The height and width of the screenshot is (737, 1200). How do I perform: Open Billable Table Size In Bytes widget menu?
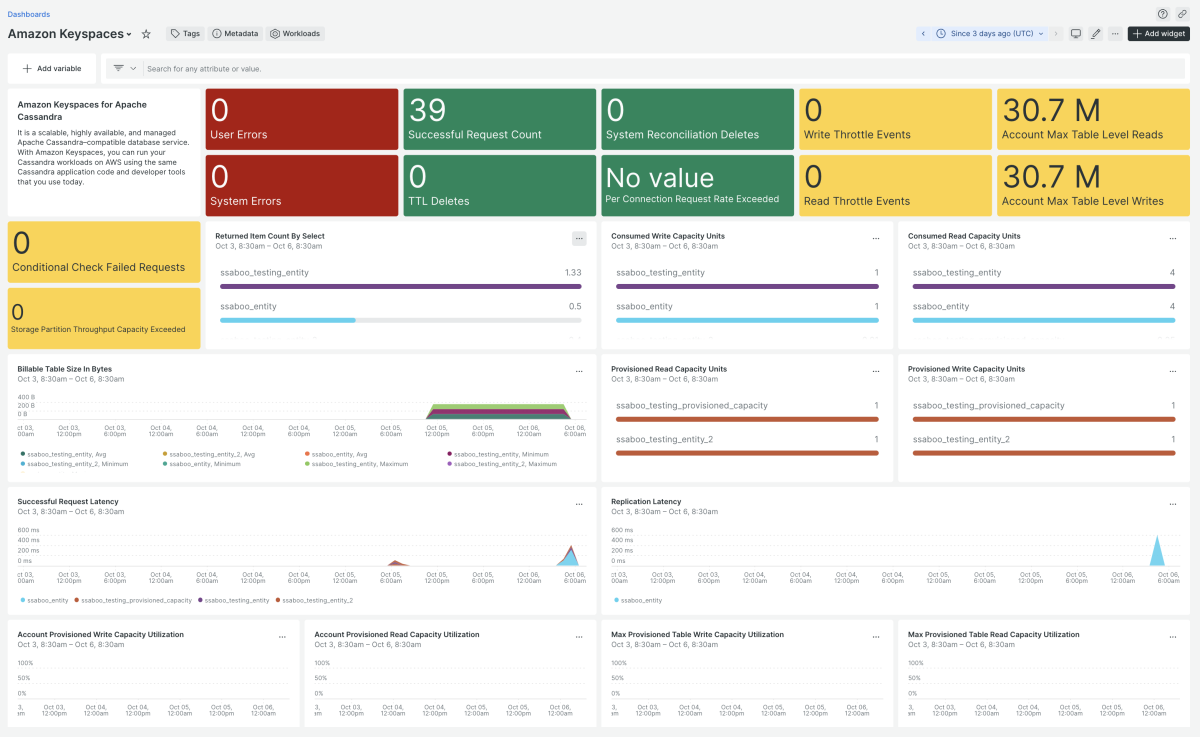(x=579, y=371)
